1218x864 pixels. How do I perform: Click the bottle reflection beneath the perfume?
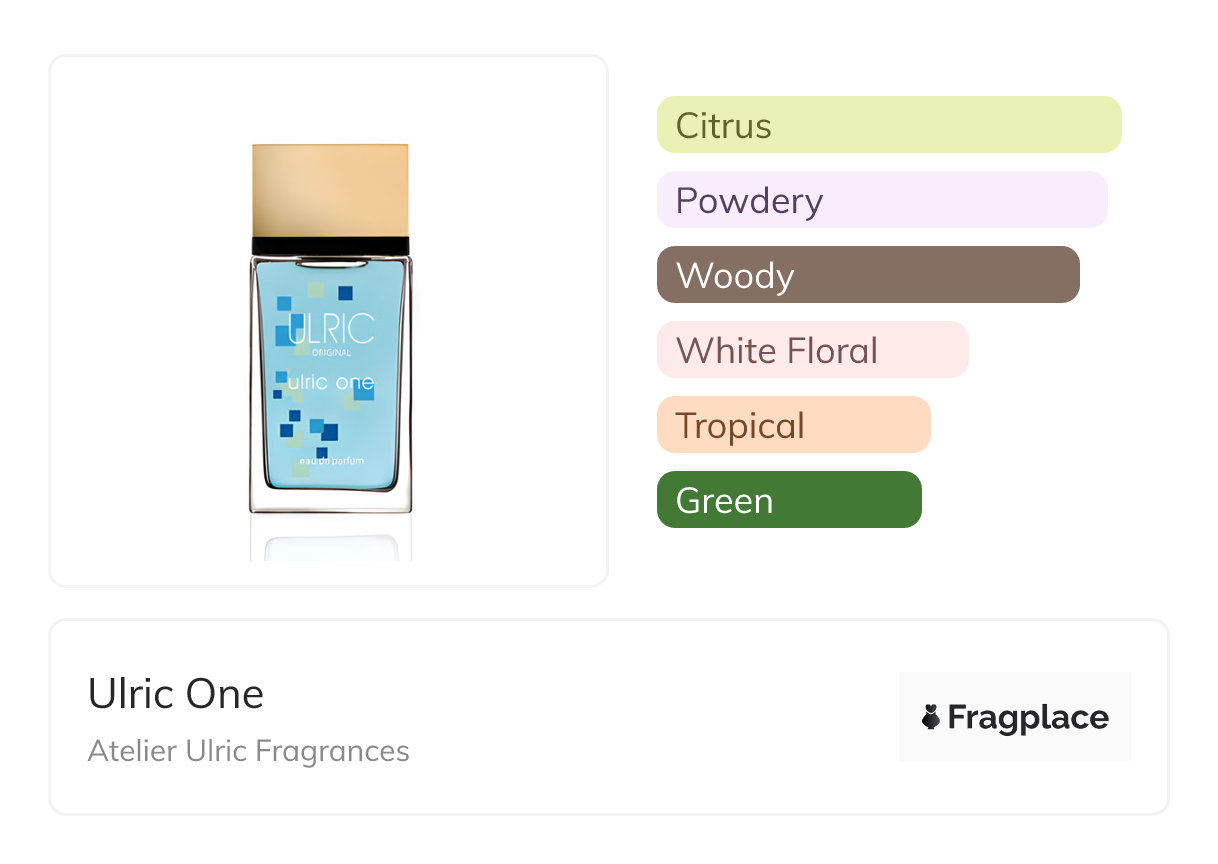[x=330, y=545]
